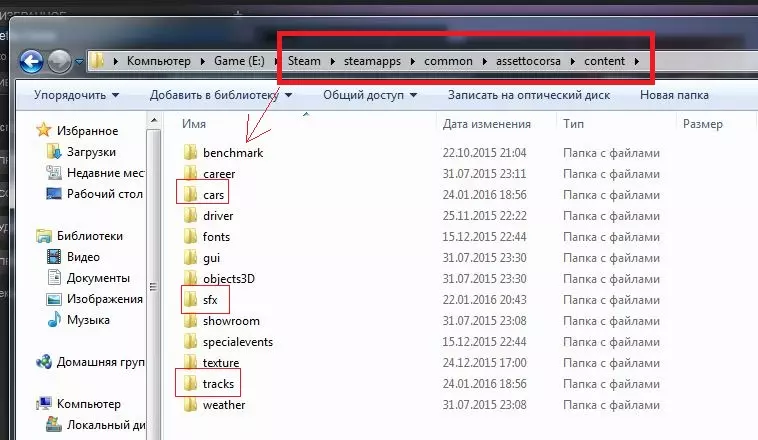This screenshot has width=758, height=440.
Task: Open the Общий доступ menu
Action: tap(370, 95)
